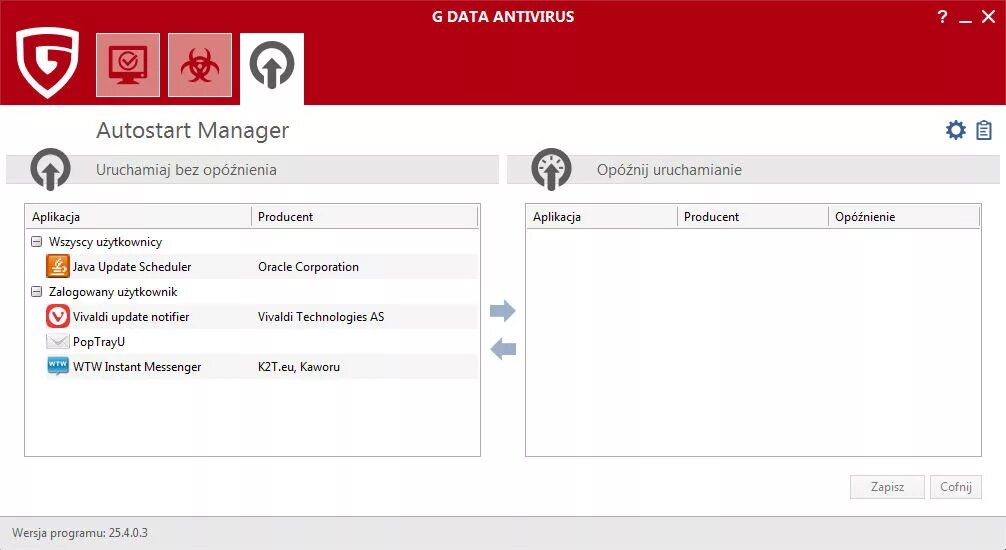Click the Wersja programu version text
Screen dimensions: 1006x550
click(x=80, y=533)
